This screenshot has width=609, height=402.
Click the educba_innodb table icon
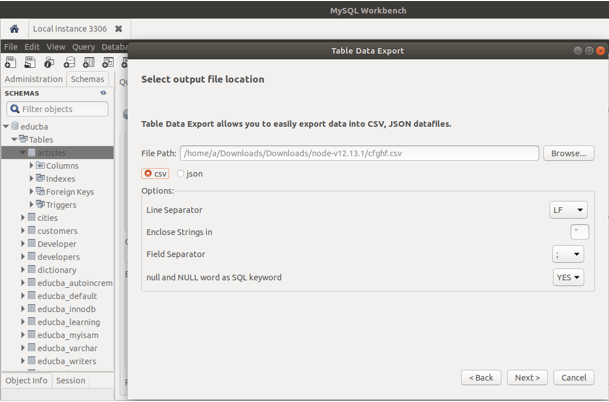click(x=32, y=309)
